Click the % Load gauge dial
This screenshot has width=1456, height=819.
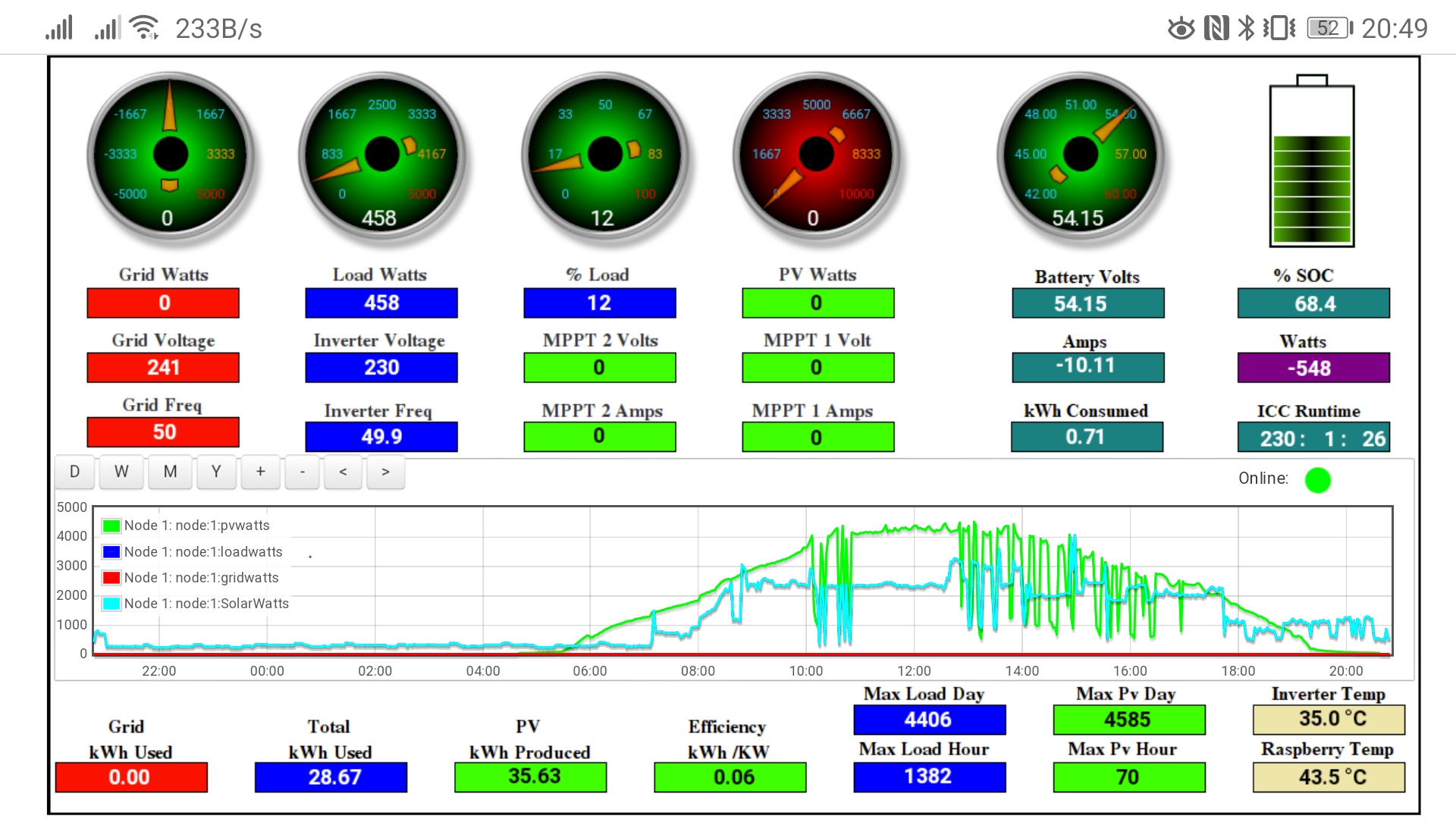click(604, 155)
